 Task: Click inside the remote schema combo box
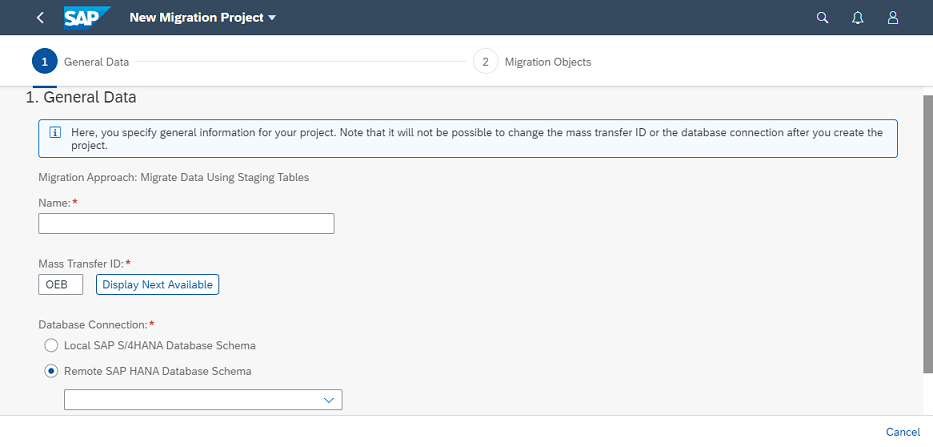(x=203, y=400)
